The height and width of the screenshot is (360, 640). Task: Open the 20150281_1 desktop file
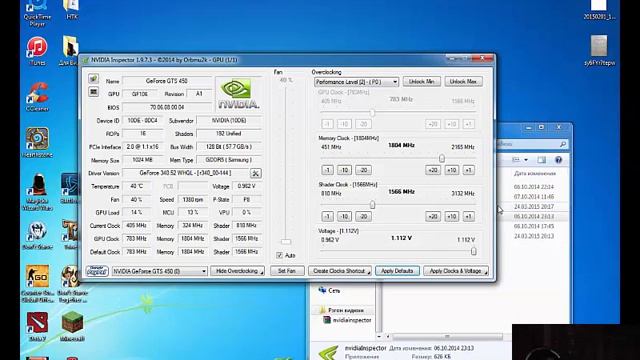click(x=599, y=10)
